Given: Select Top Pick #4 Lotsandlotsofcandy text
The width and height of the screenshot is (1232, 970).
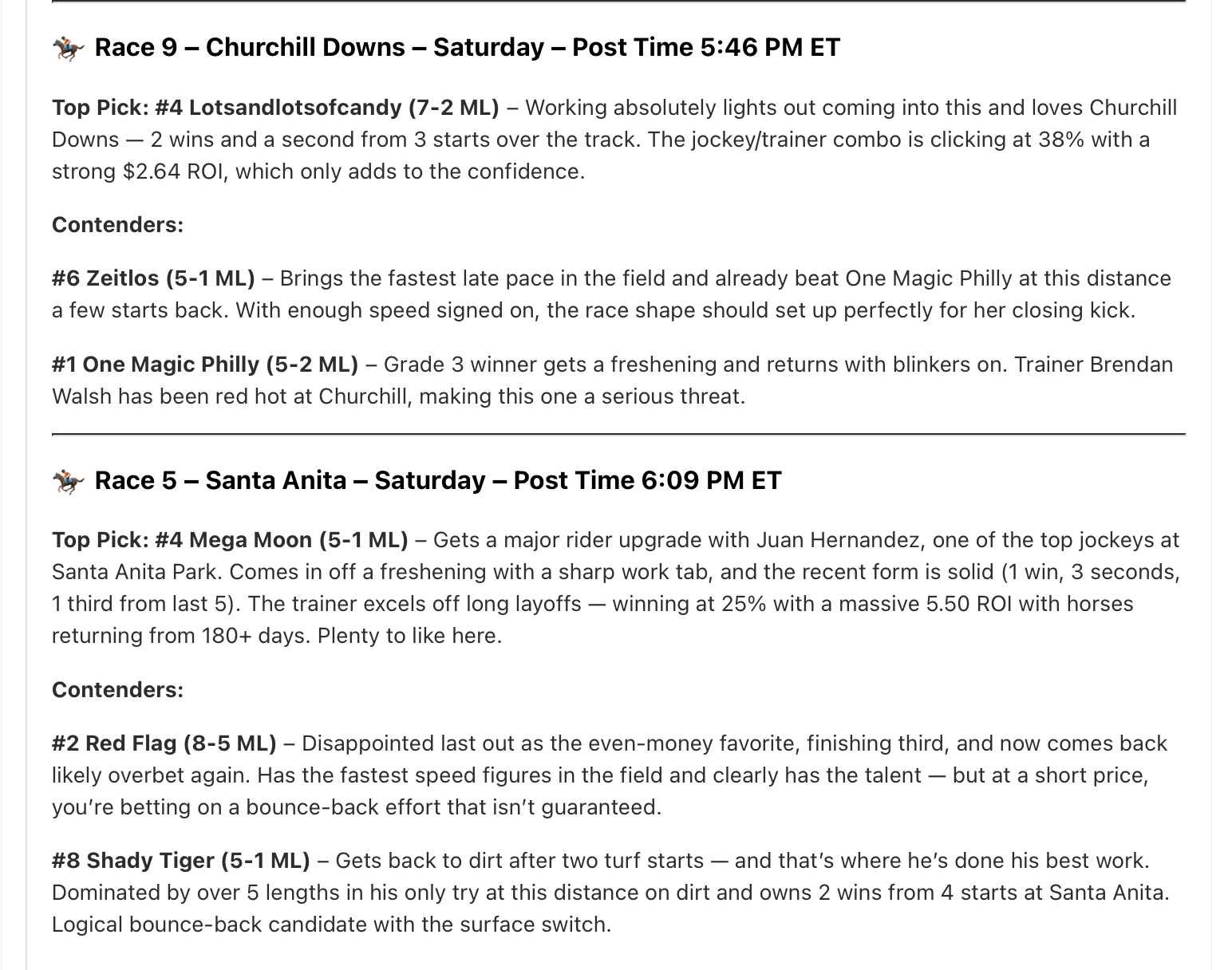Looking at the screenshot, I should [x=275, y=108].
